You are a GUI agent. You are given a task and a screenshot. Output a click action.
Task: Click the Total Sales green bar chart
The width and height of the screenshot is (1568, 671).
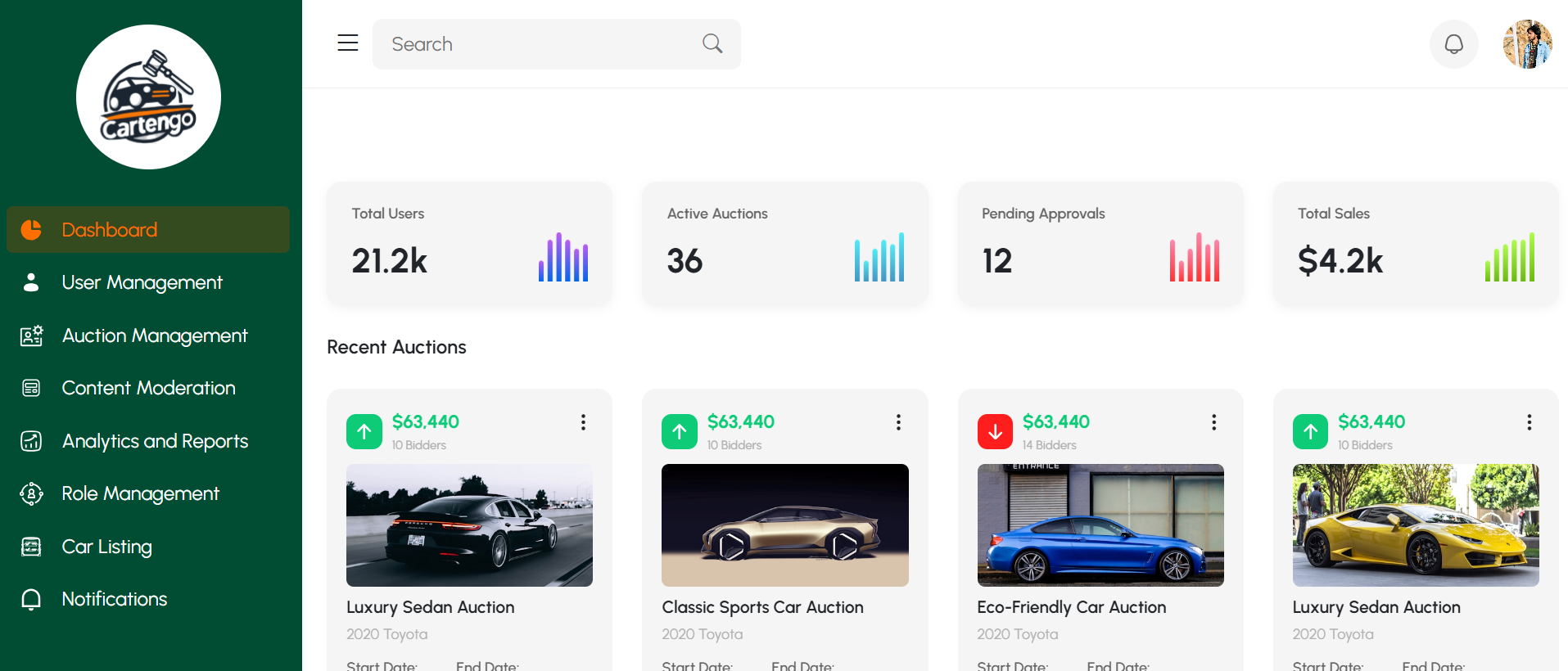tap(1510, 257)
